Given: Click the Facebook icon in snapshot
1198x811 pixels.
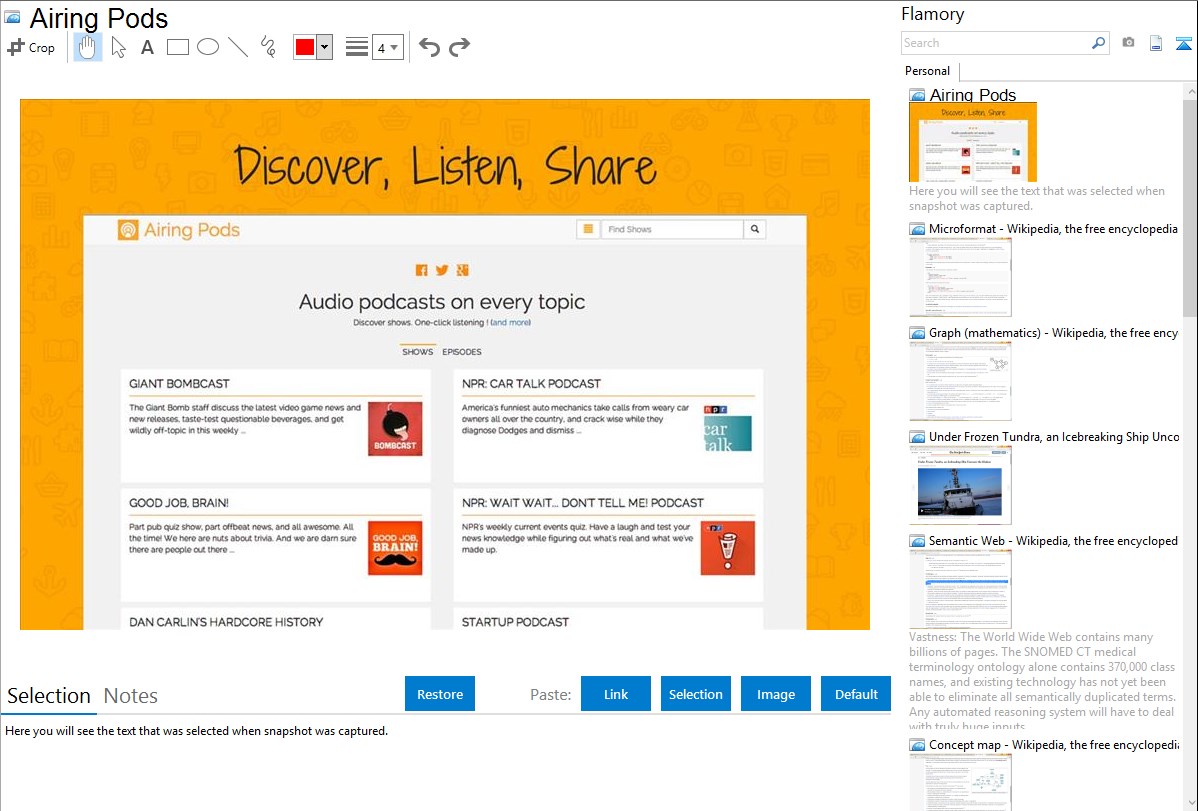Looking at the screenshot, I should coord(421,270).
